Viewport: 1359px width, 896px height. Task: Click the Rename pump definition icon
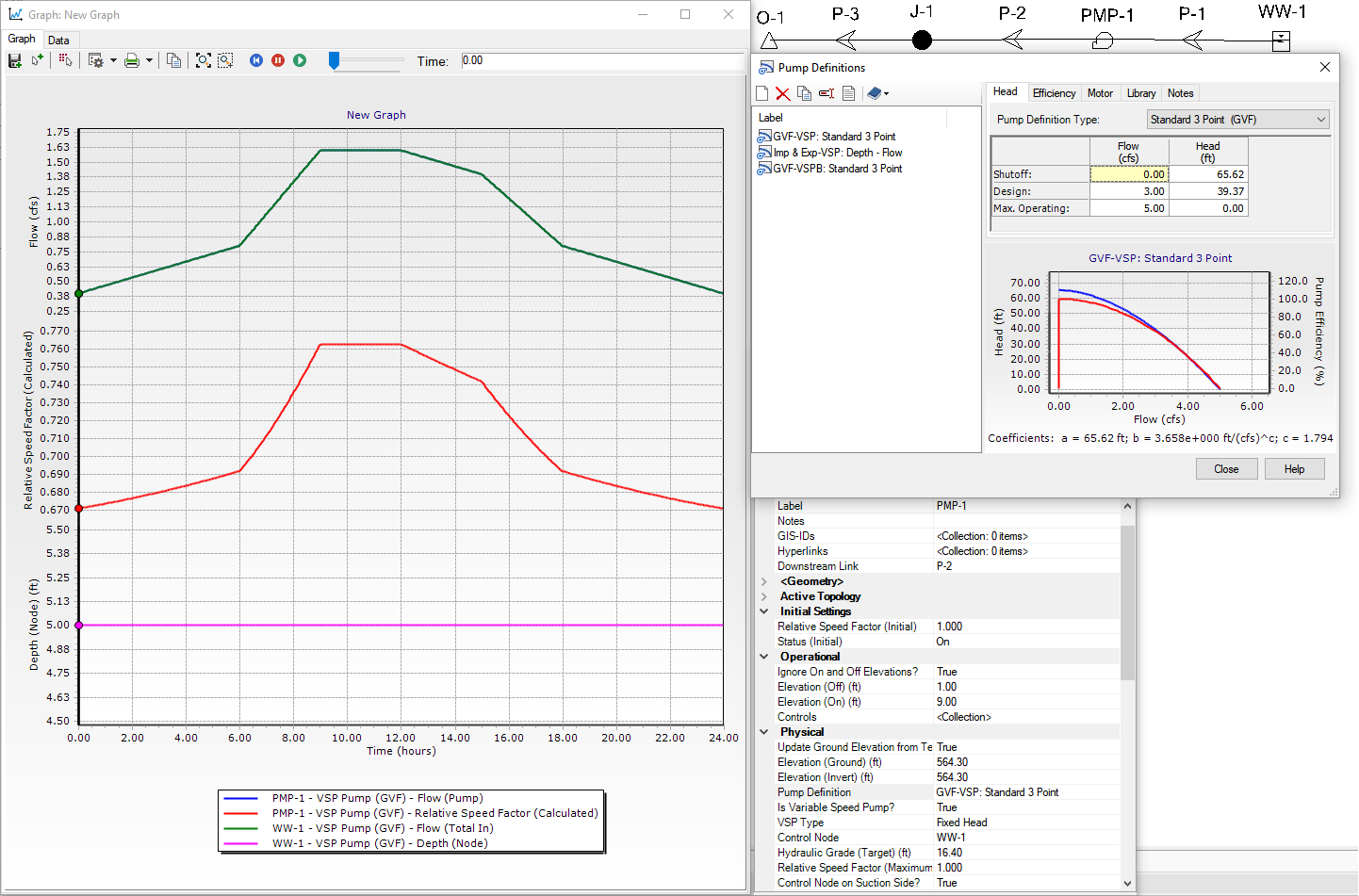pyautogui.click(x=827, y=93)
